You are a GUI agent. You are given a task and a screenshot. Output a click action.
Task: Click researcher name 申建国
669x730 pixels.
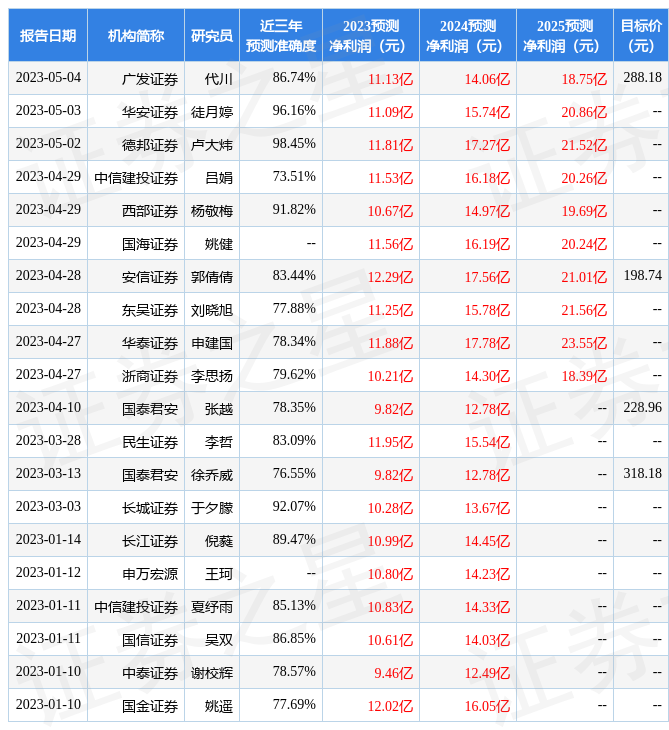212,343
